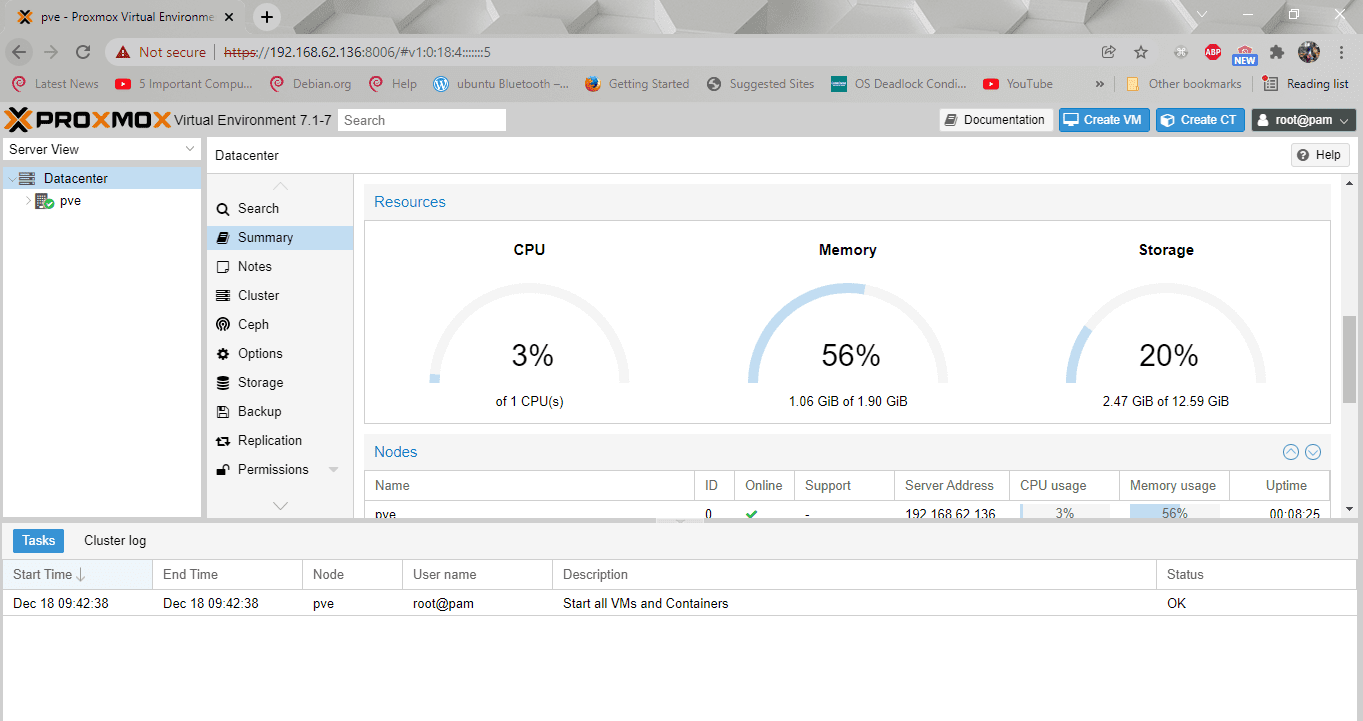
Task: Switch to the Cluster log tab
Action: click(115, 541)
